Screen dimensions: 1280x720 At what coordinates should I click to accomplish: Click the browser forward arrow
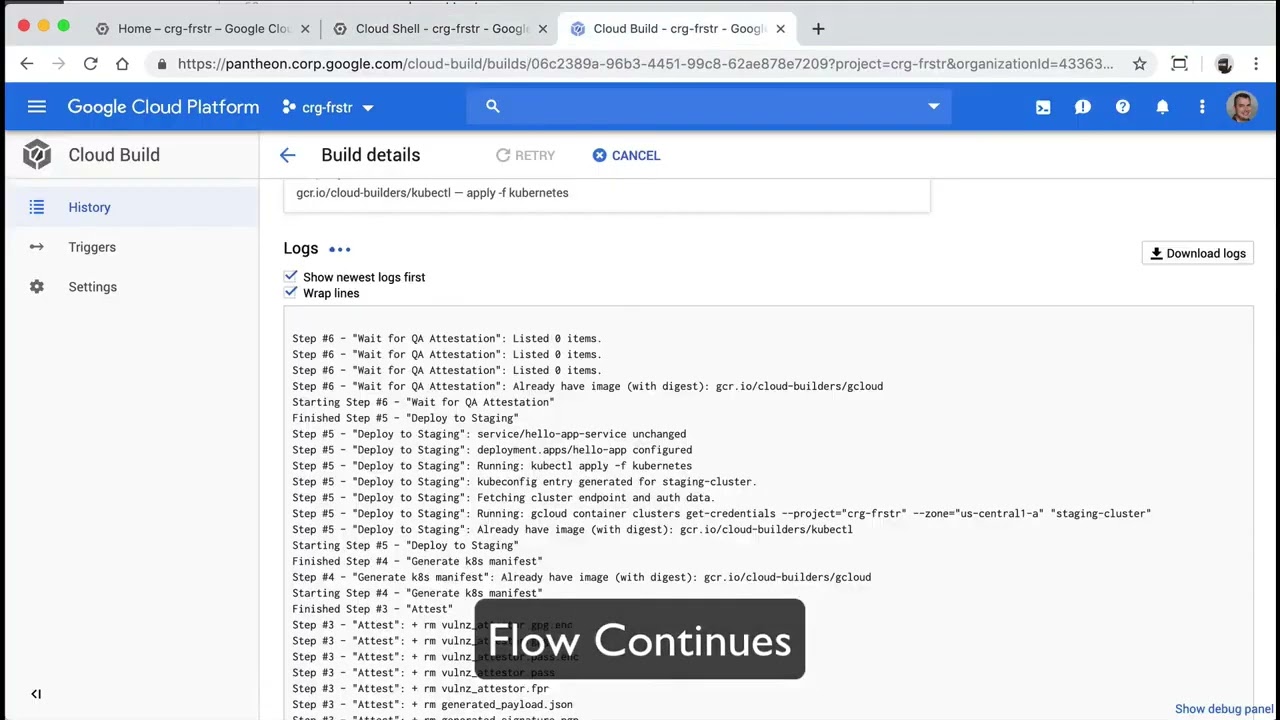(x=58, y=64)
